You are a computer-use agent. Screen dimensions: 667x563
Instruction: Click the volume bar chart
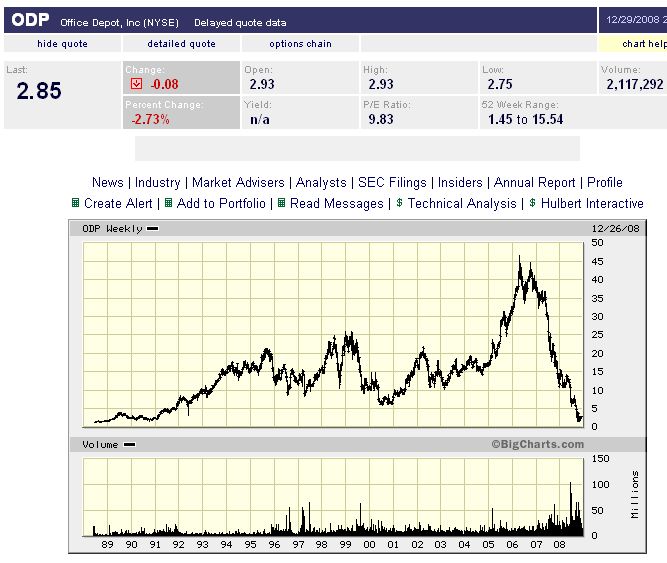coord(334,497)
